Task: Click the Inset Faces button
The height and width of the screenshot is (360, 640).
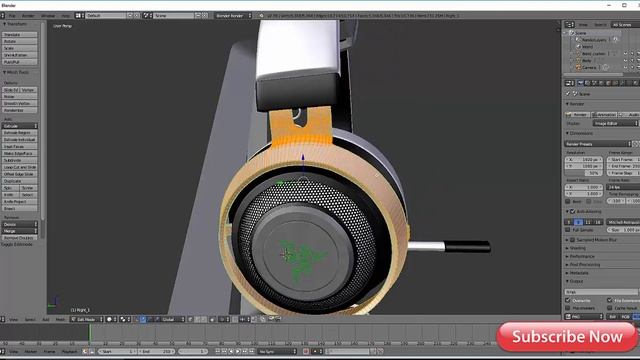Action: pyautogui.click(x=20, y=147)
